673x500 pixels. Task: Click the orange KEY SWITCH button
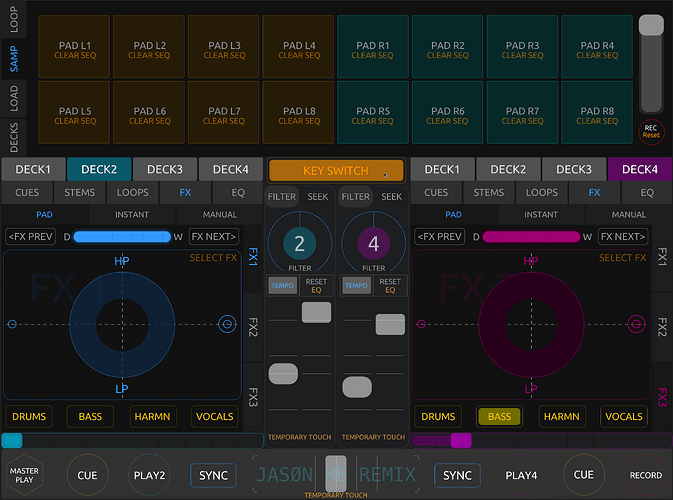pyautogui.click(x=336, y=171)
